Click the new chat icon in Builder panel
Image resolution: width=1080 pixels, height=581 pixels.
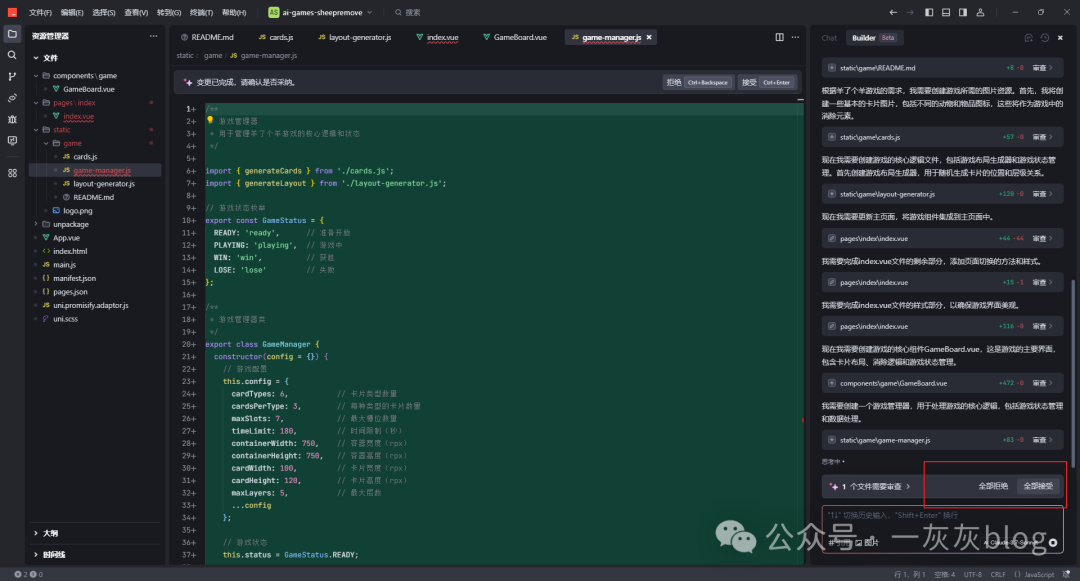coord(1029,38)
